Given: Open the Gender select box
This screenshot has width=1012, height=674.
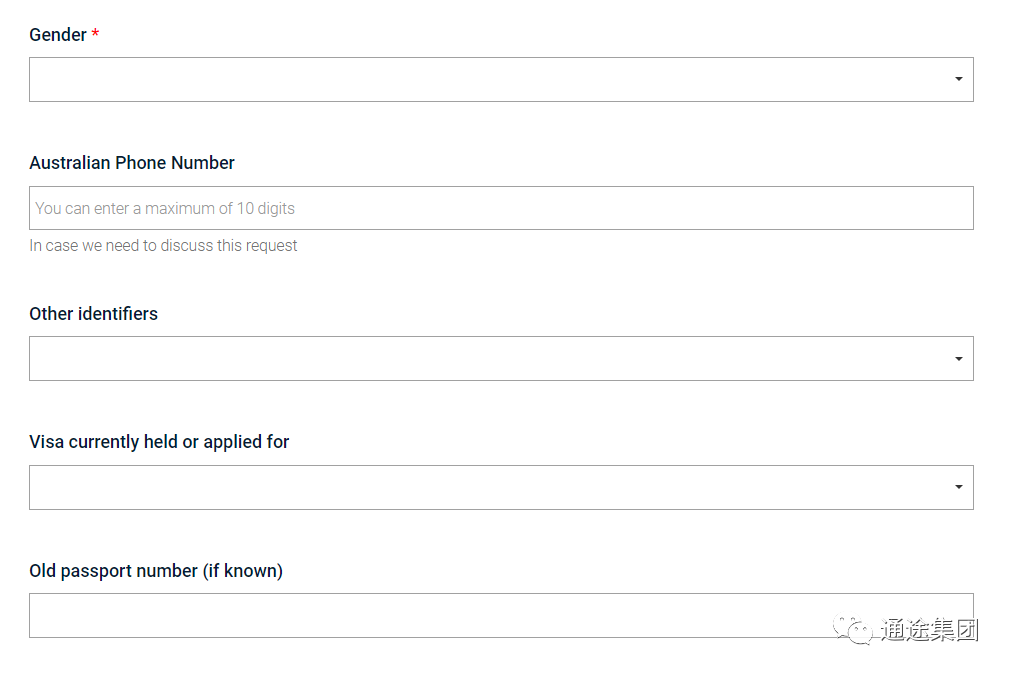Looking at the screenshot, I should coord(501,79).
